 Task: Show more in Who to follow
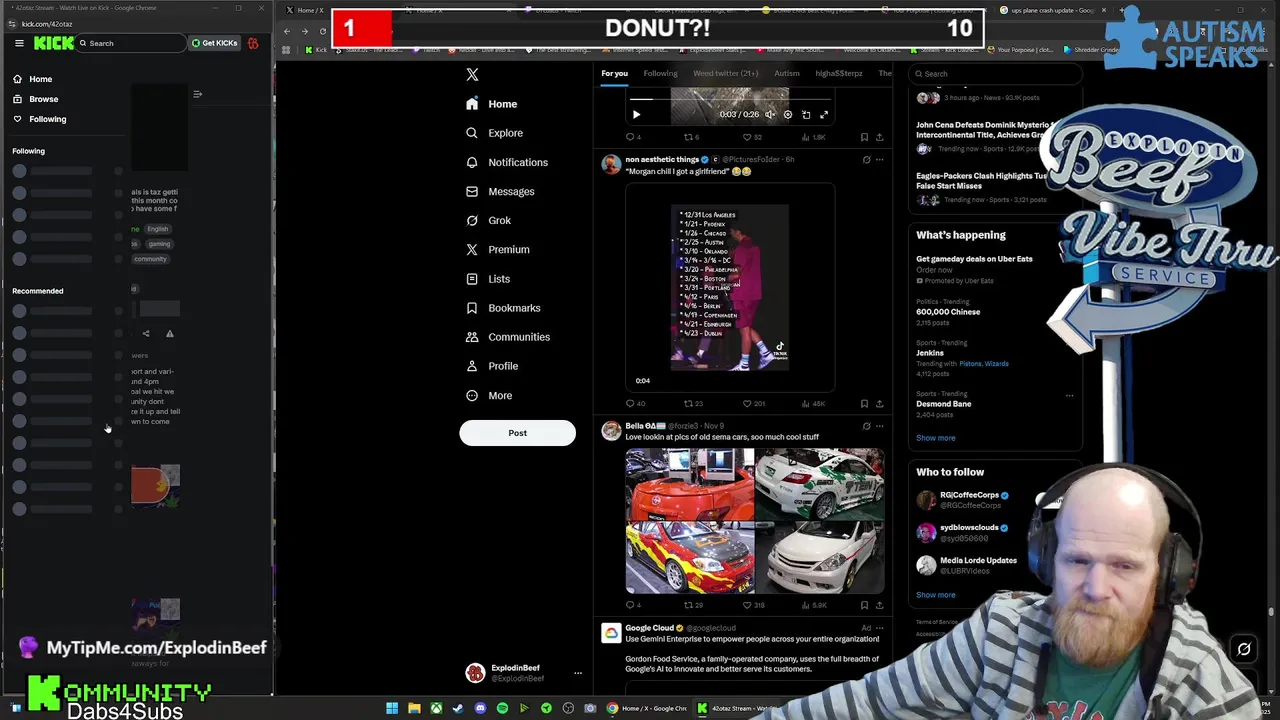tap(936, 595)
